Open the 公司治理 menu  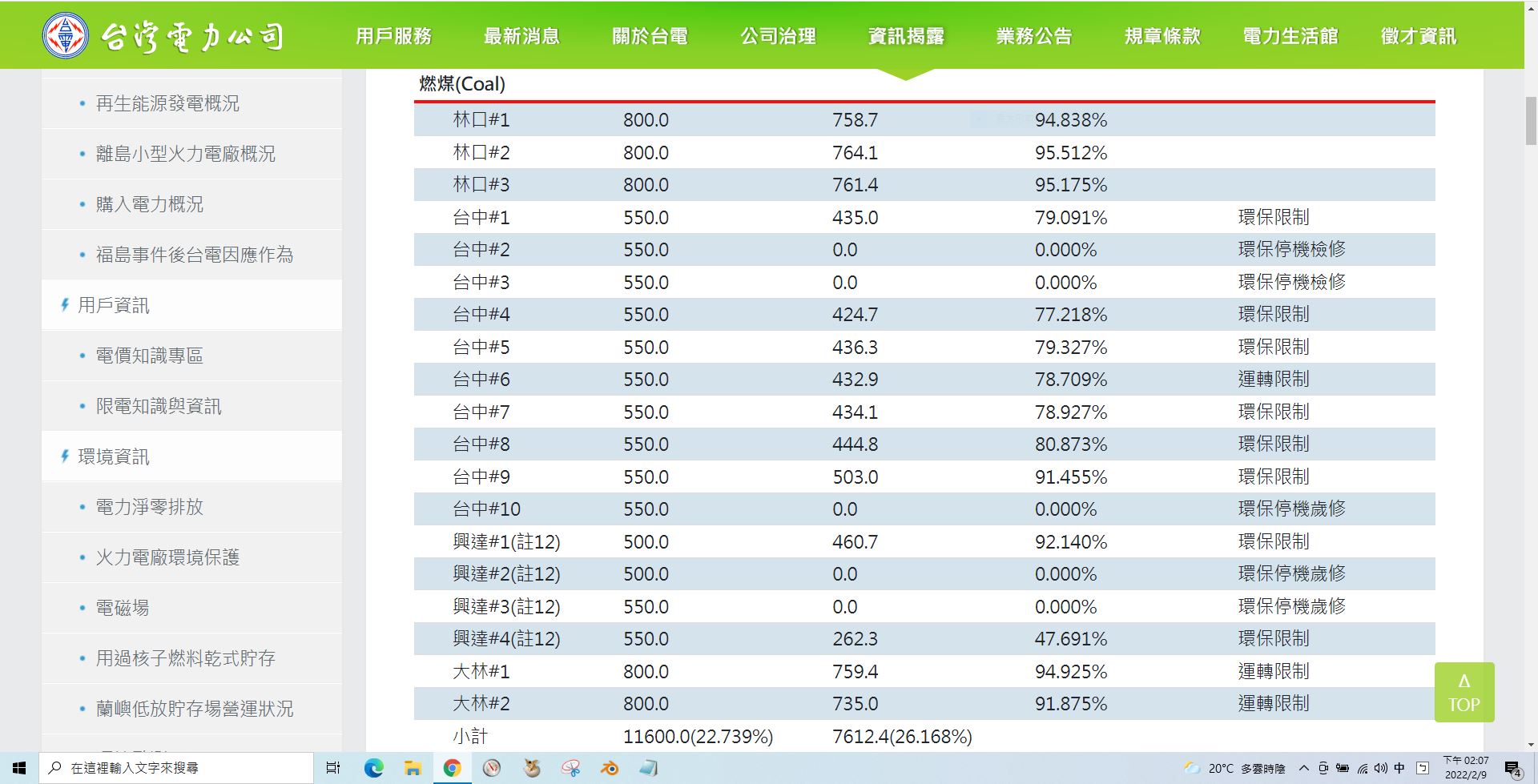pyautogui.click(x=778, y=36)
